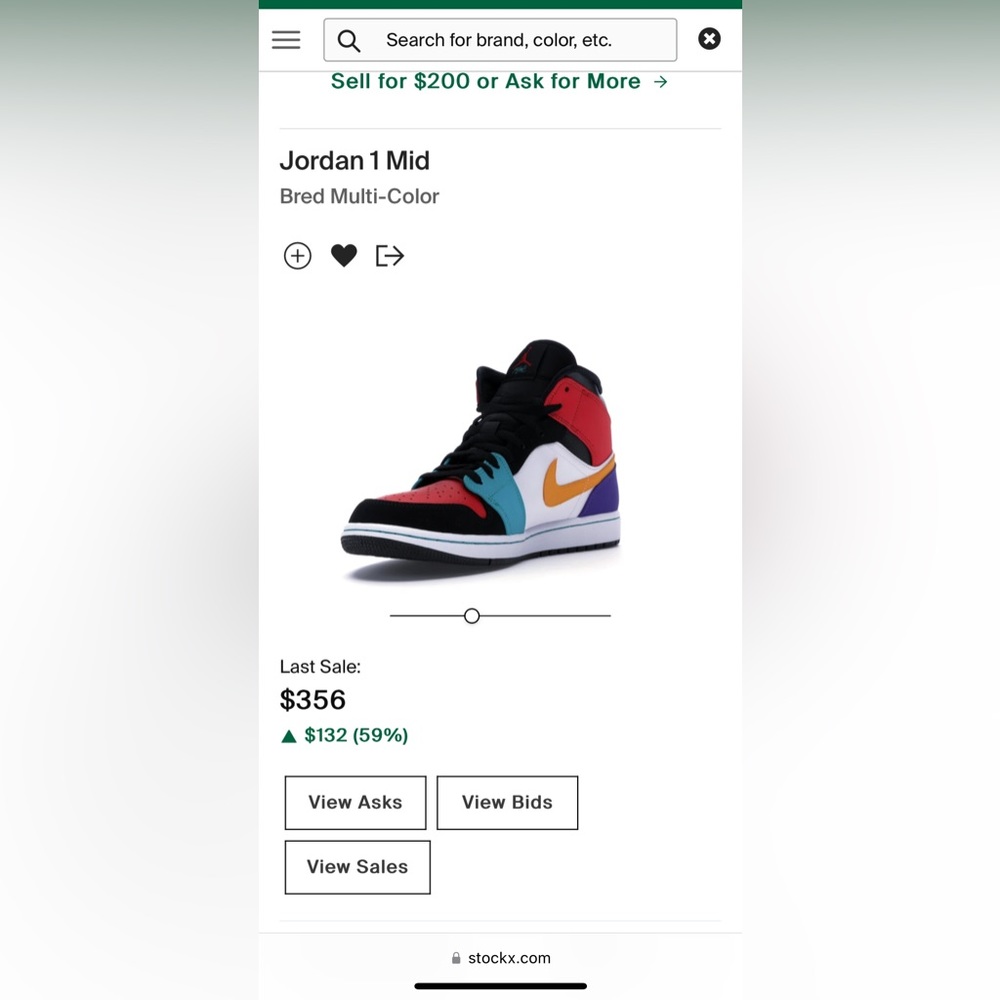Screen dimensions: 1000x1000
Task: Open the hamburger navigation menu
Action: coord(286,40)
